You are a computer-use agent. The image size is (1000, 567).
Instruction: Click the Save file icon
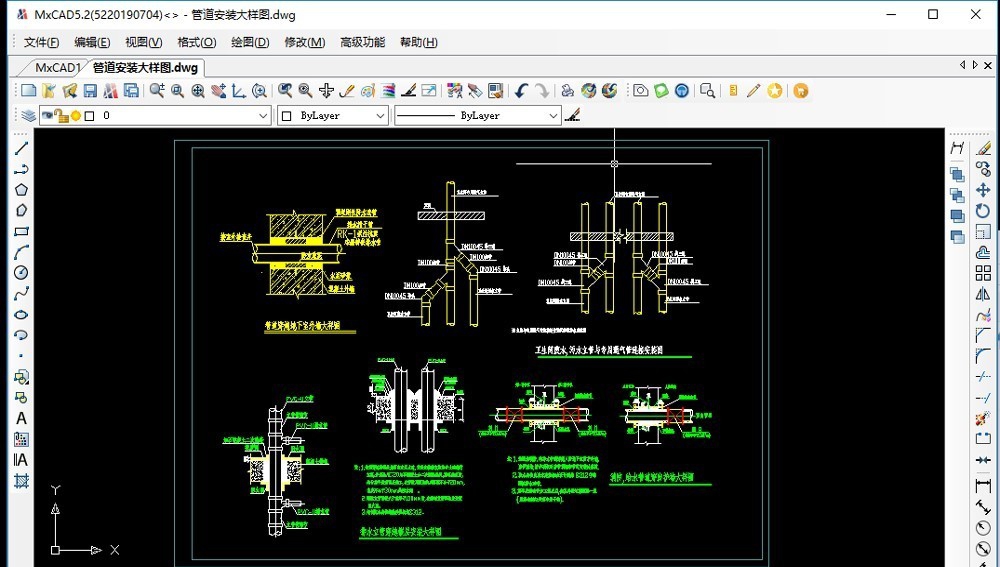[90, 91]
